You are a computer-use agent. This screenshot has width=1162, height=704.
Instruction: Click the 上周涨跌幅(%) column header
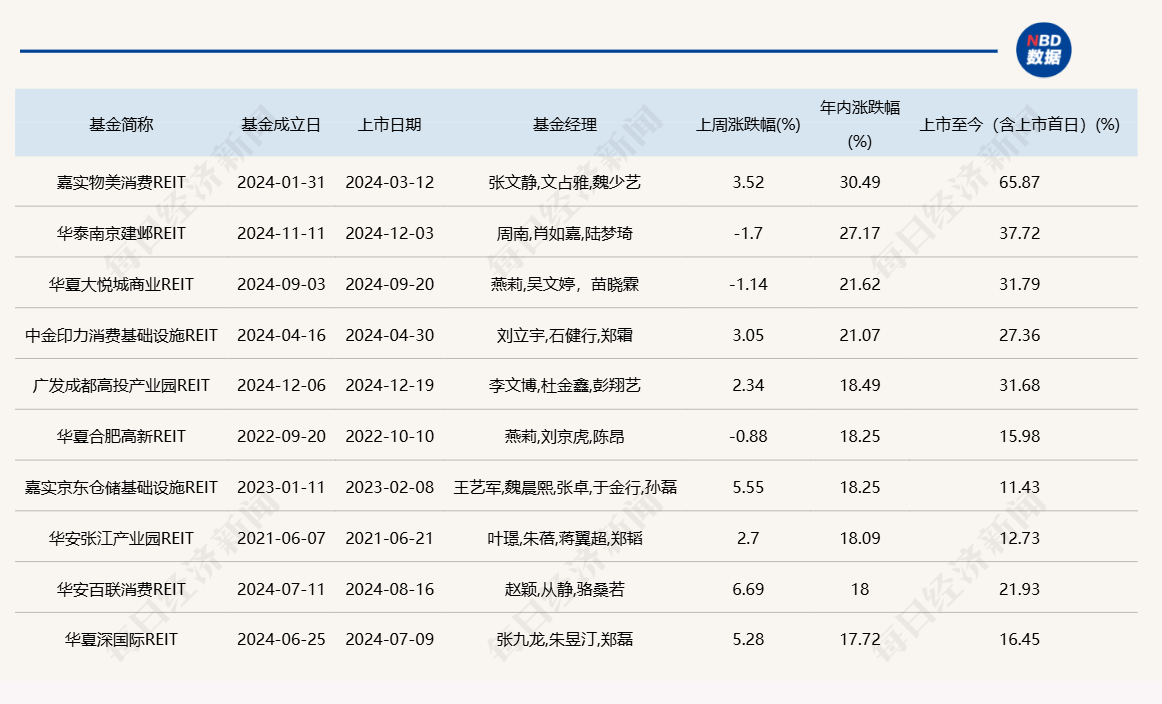coord(748,125)
